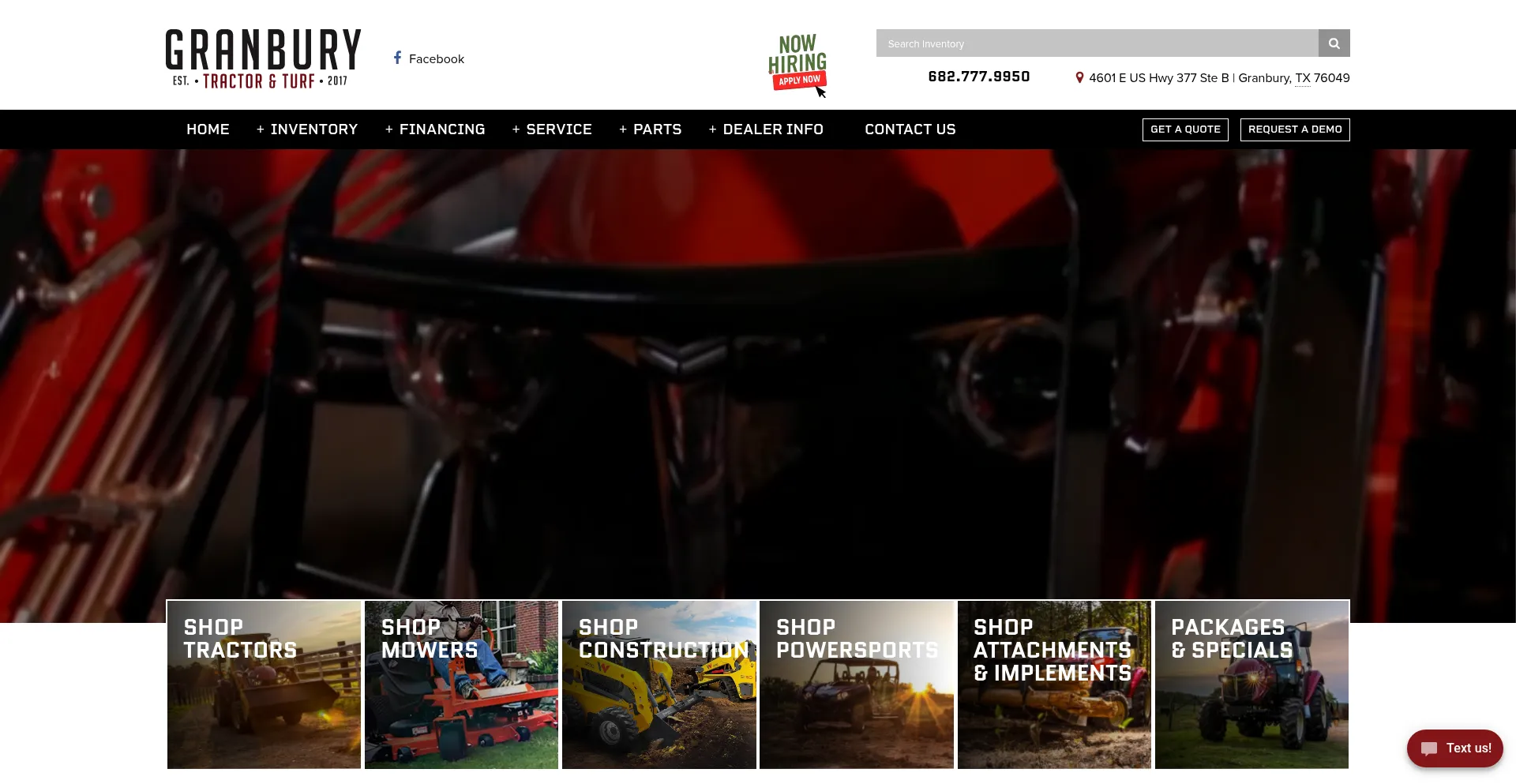This screenshot has width=1516, height=784.
Task: Click the Granbury Tractor & Turf logo
Action: [x=263, y=58]
